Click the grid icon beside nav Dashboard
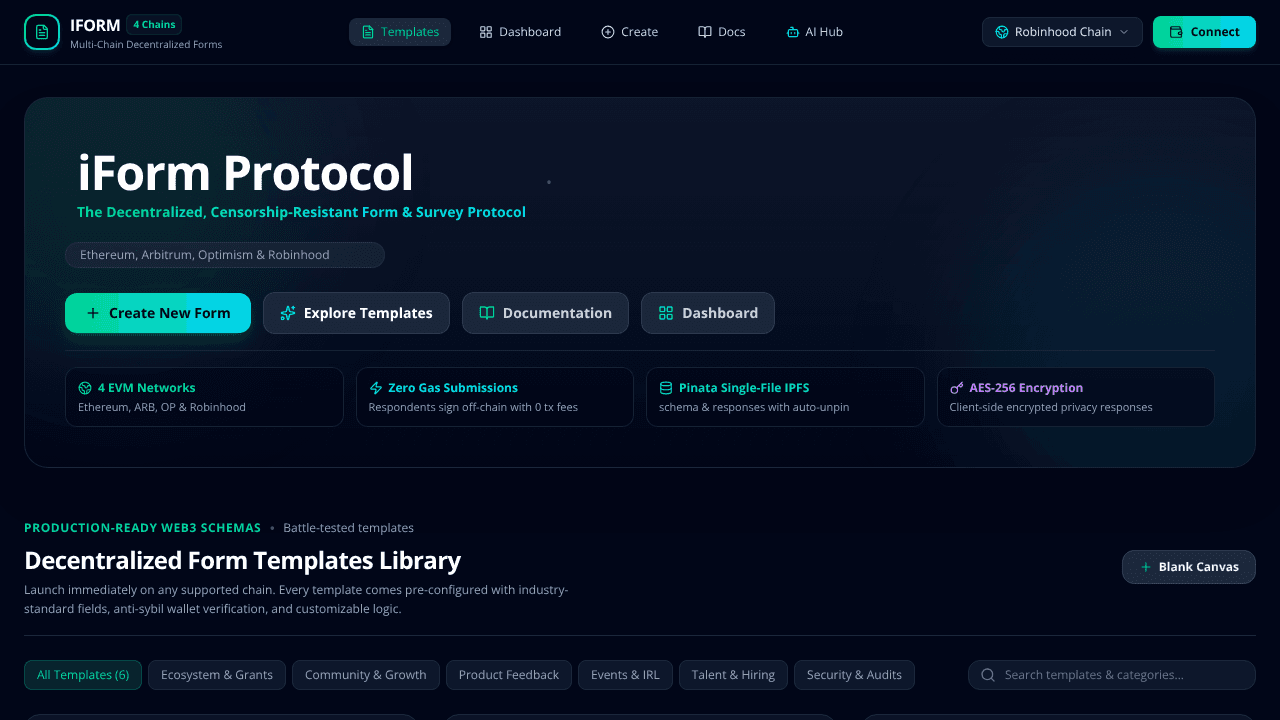This screenshot has height=720, width=1280. pyautogui.click(x=486, y=32)
